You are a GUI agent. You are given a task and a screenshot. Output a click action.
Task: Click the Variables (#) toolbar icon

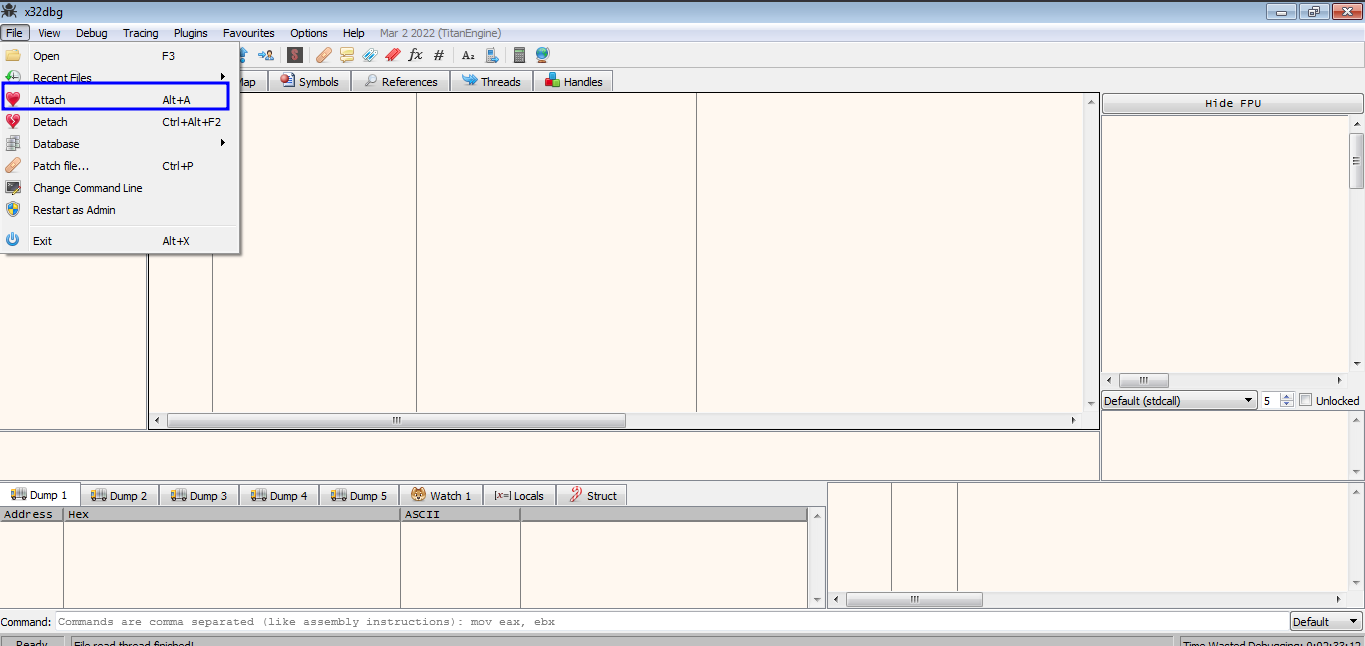point(439,55)
